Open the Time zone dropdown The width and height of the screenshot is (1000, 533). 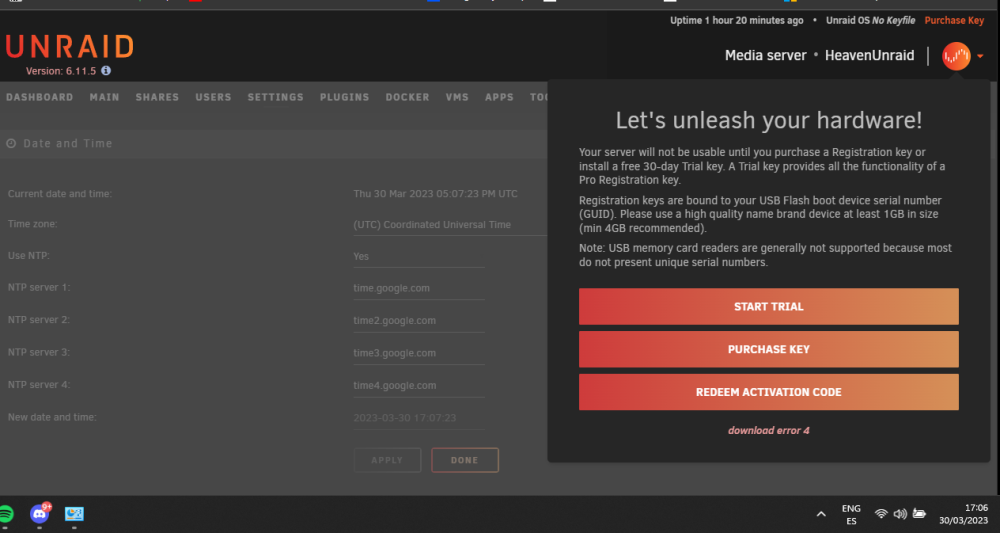click(x=450, y=225)
